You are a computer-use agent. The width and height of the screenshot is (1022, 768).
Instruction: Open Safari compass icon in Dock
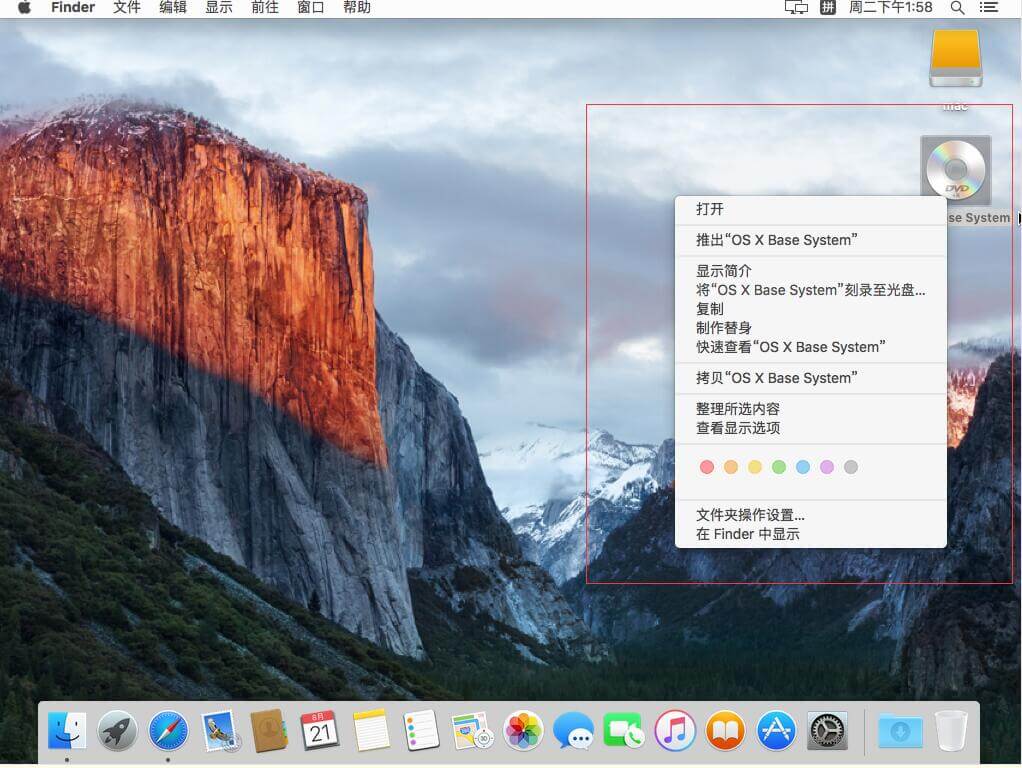(168, 730)
